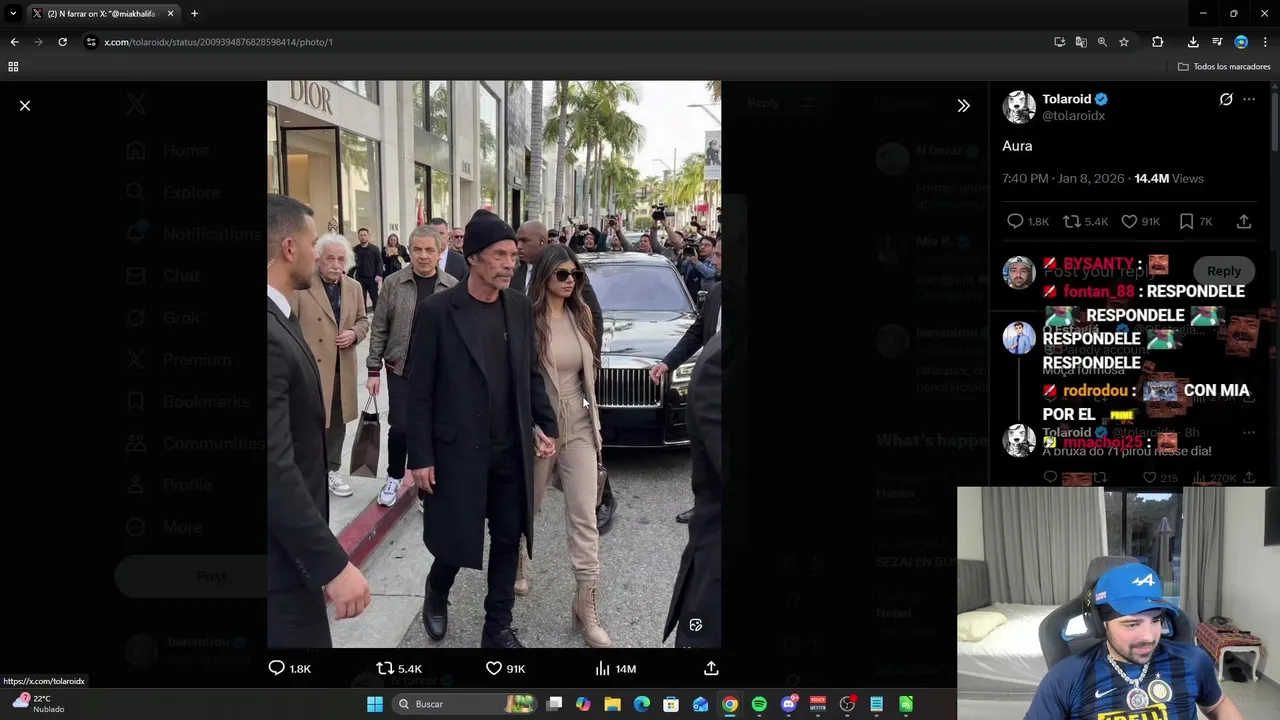Open the Mail app in the taskbar

701,704
